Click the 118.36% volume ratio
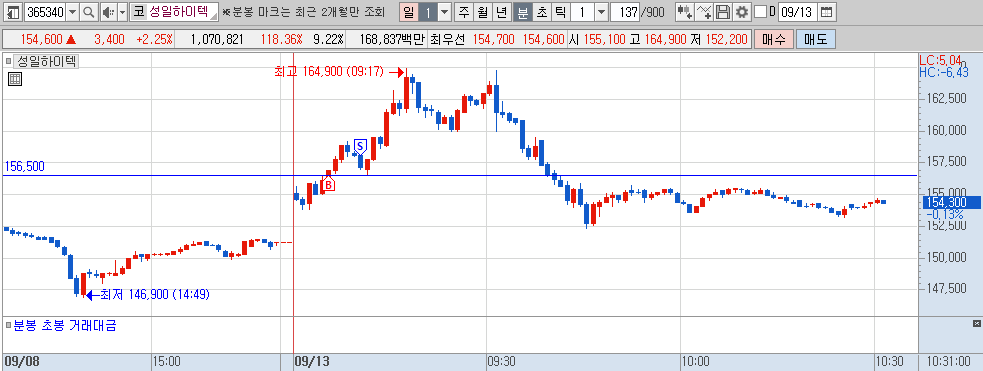 pos(281,39)
